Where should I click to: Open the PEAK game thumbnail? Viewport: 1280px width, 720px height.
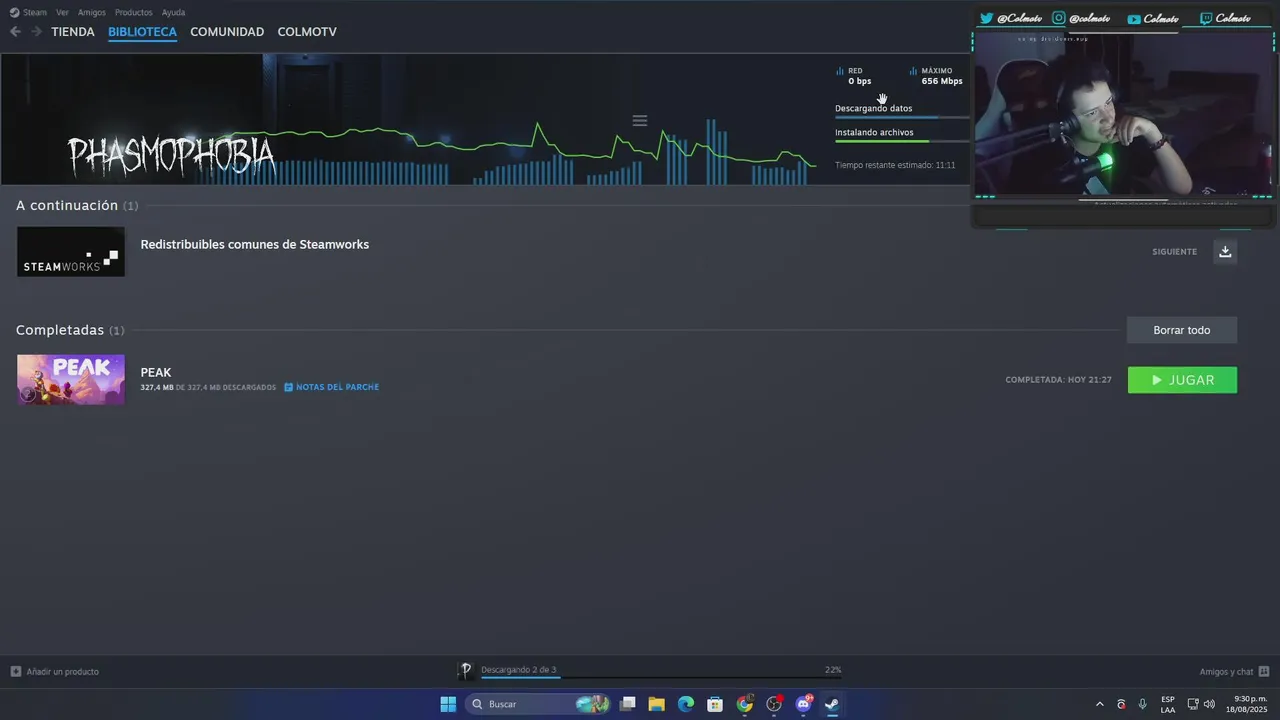pyautogui.click(x=71, y=379)
